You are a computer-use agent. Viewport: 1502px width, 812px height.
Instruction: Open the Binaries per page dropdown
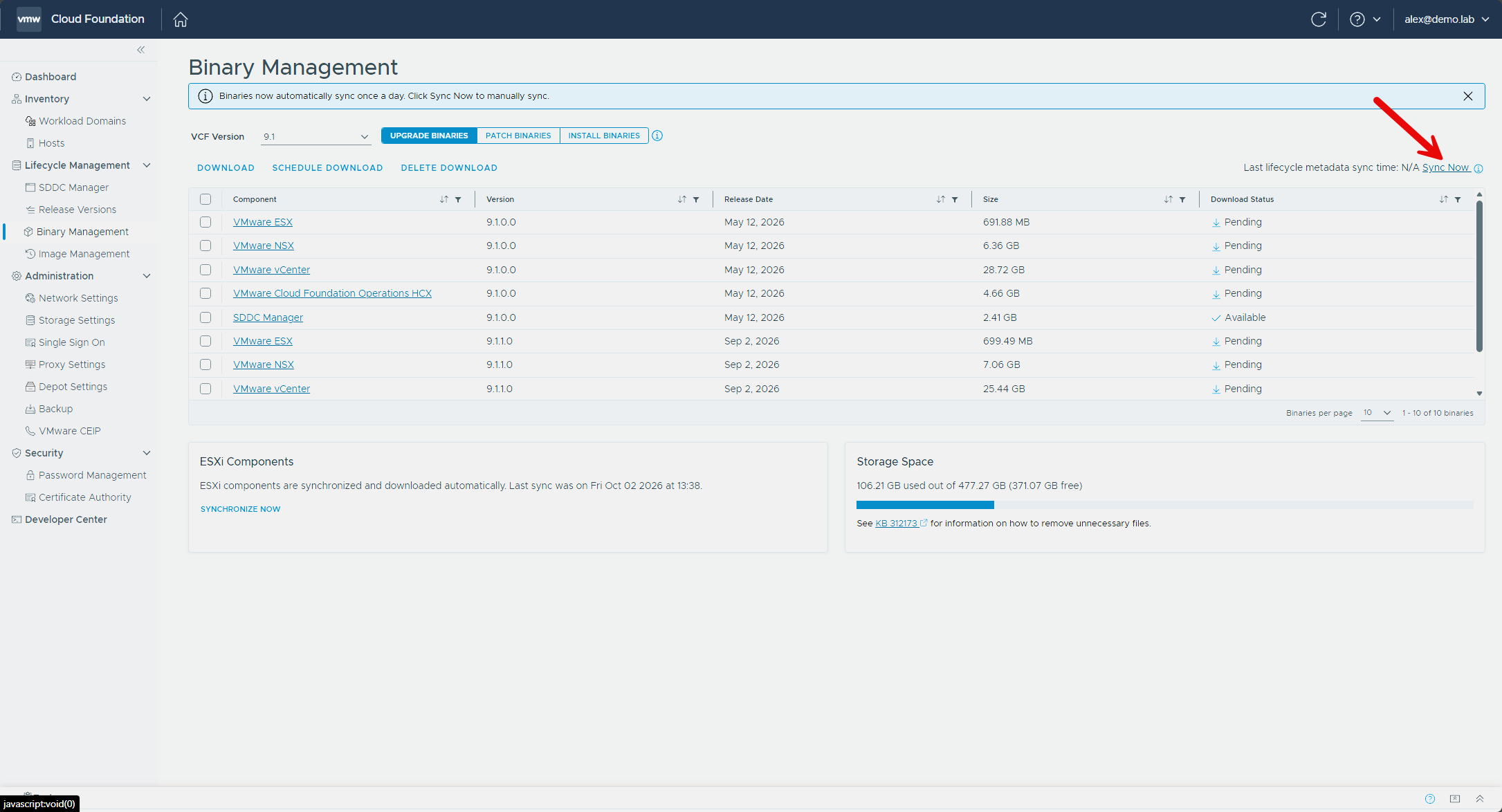[1377, 413]
